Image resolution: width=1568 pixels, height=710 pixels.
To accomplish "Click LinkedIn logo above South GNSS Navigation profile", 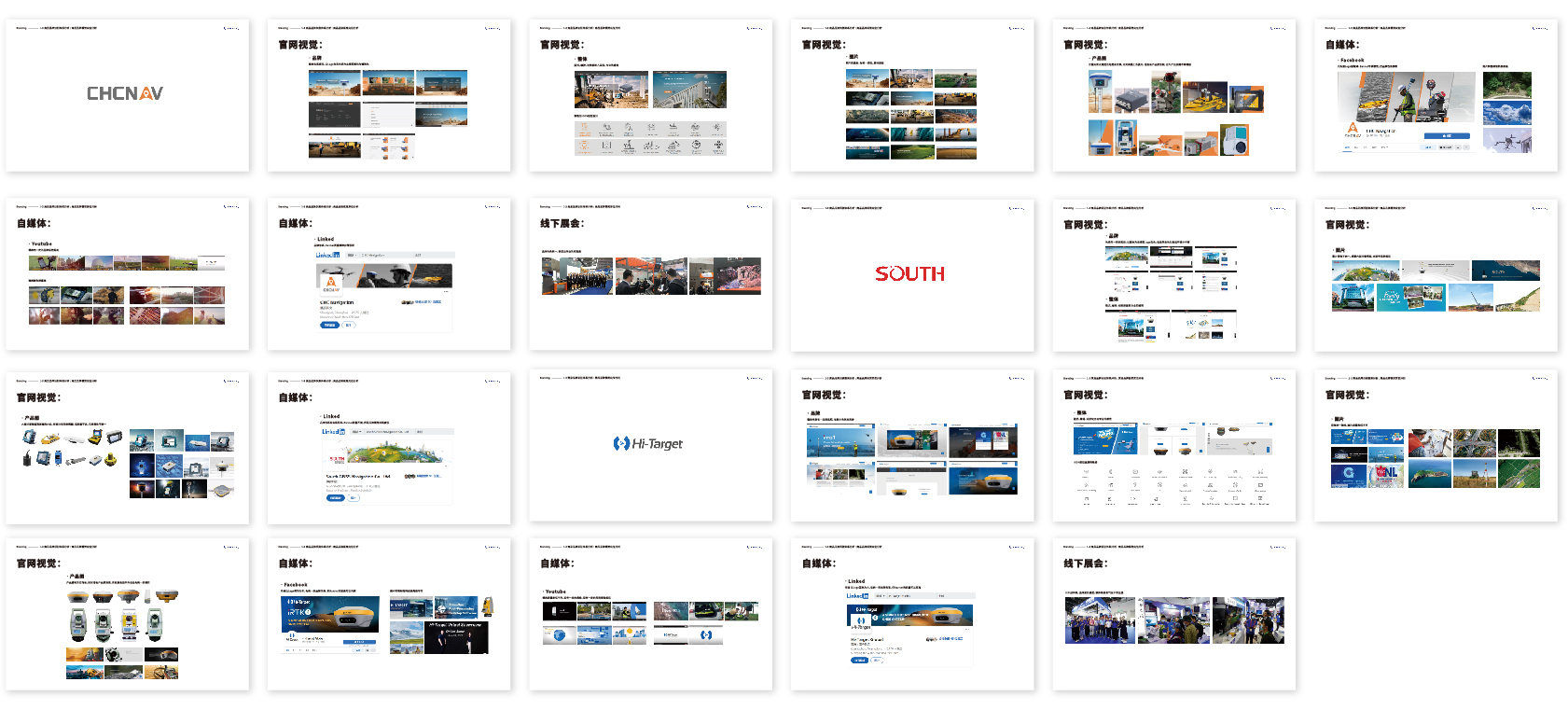I will point(333,432).
